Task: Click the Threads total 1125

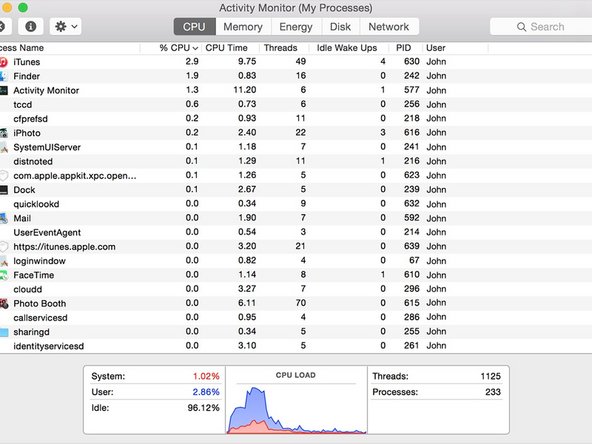Action: click(490, 376)
